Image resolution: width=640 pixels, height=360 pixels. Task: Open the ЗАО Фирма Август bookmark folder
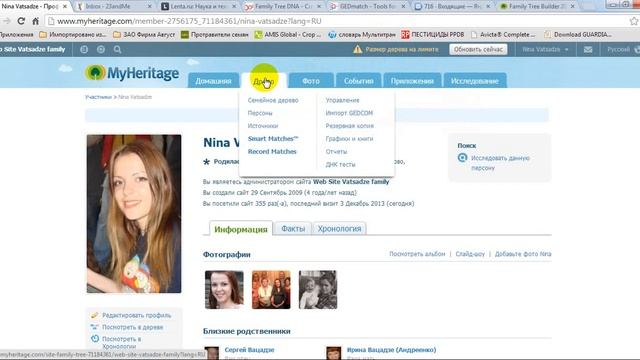click(144, 35)
